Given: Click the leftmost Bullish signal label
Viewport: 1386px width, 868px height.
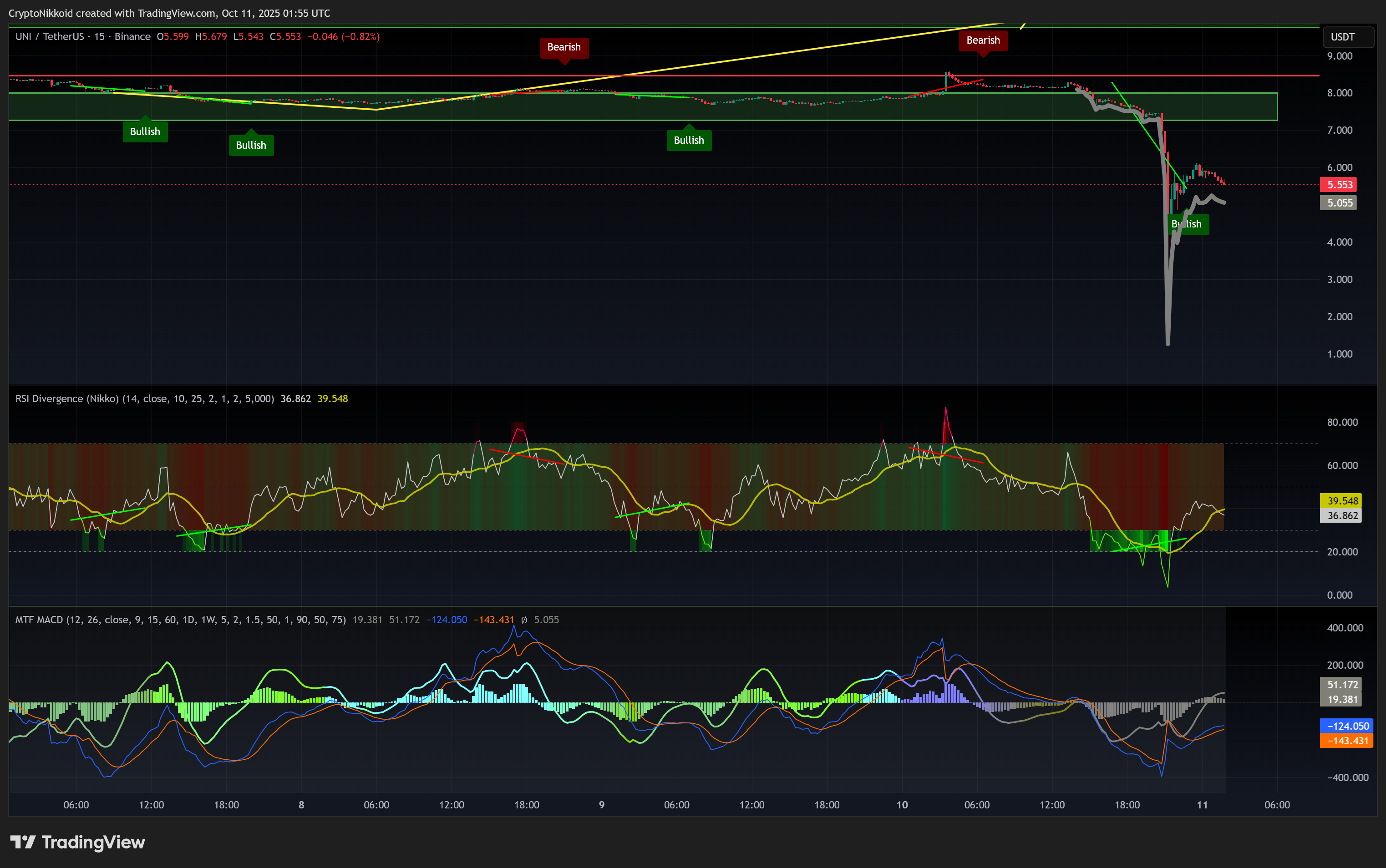Looking at the screenshot, I should pyautogui.click(x=145, y=131).
